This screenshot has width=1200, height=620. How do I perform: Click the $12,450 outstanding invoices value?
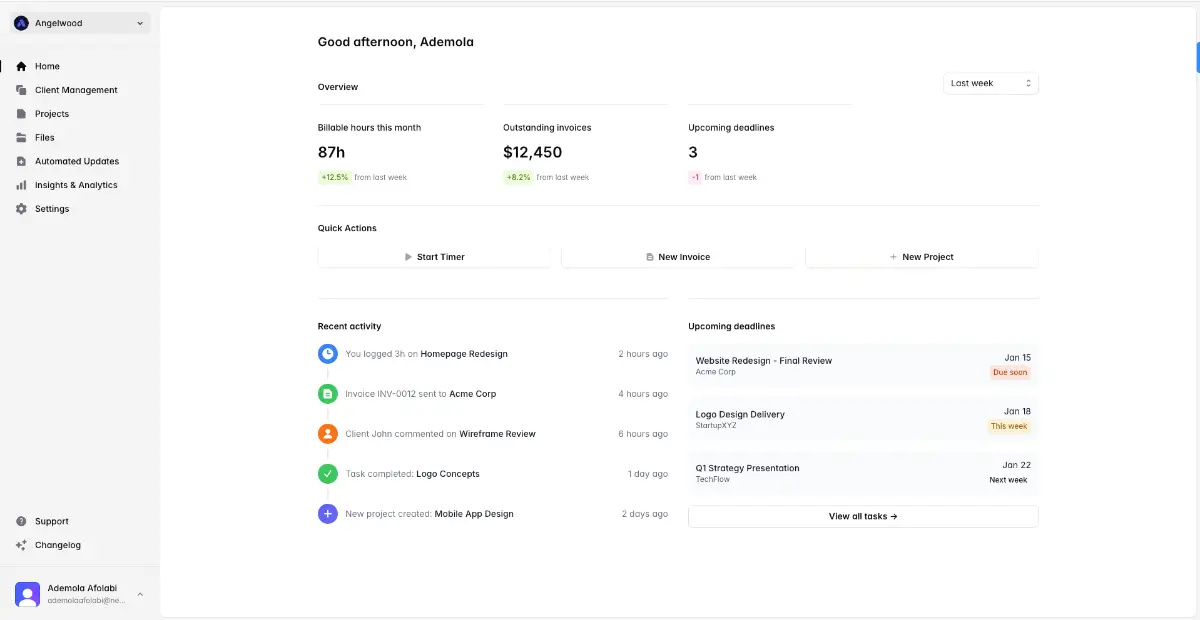(533, 153)
